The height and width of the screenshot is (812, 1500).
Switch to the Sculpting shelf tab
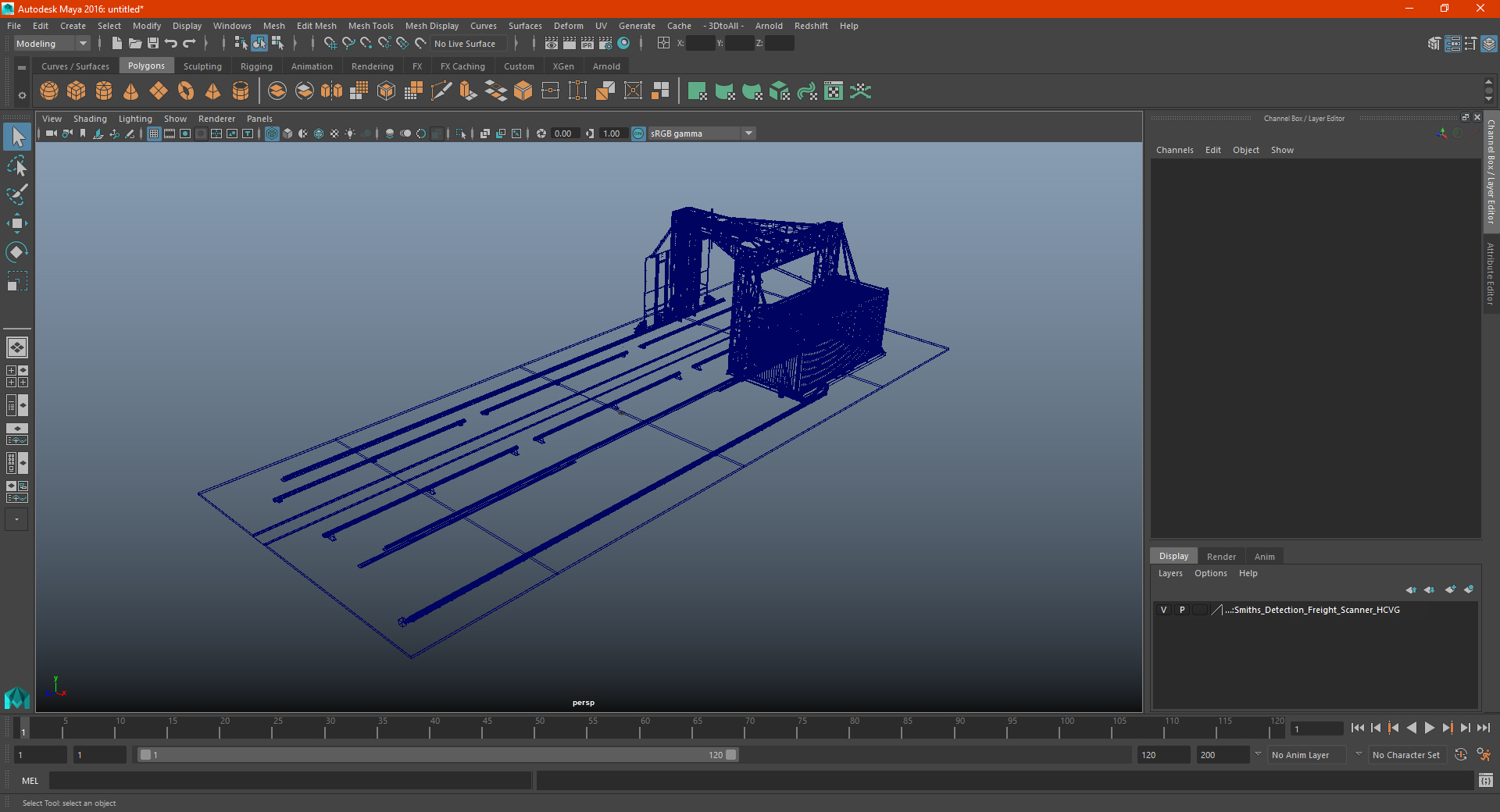[202, 66]
